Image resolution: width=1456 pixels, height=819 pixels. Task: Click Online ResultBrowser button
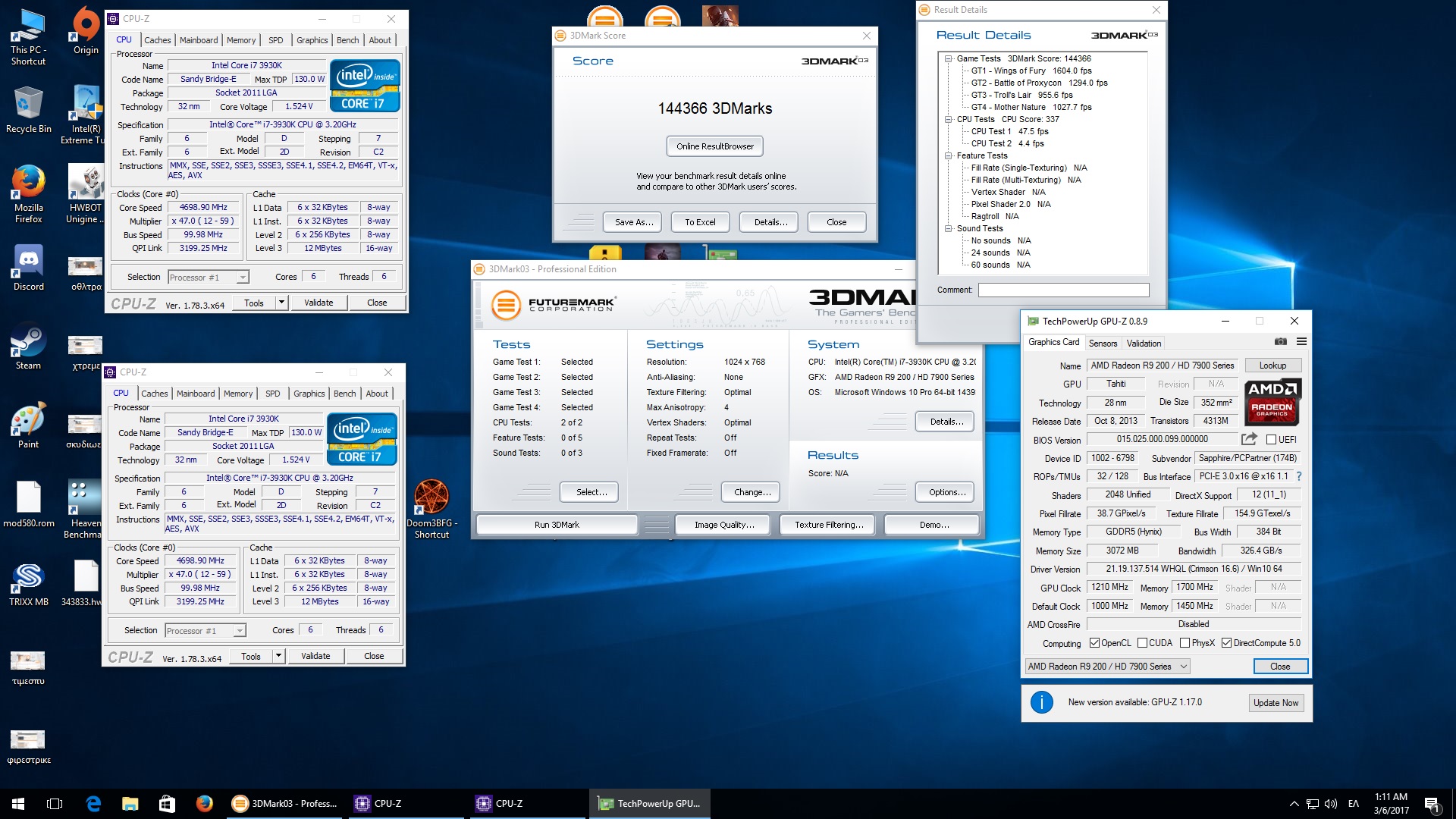(715, 146)
